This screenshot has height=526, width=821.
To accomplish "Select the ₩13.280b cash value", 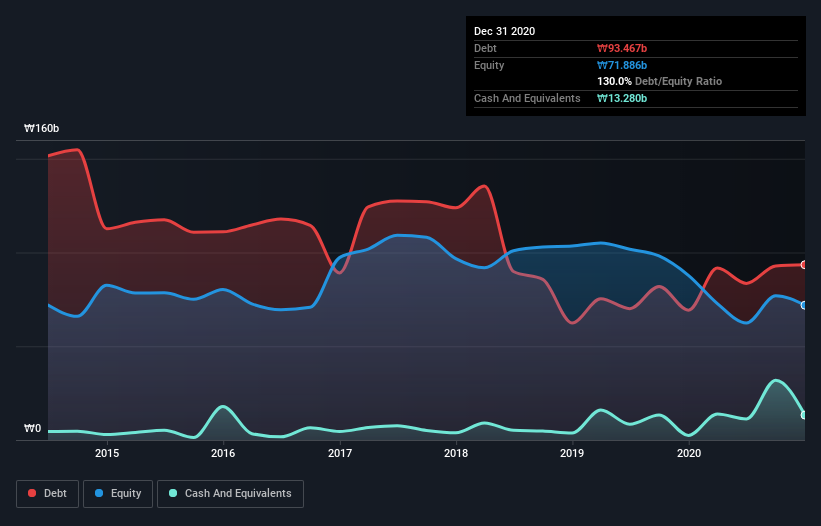I will [622, 98].
